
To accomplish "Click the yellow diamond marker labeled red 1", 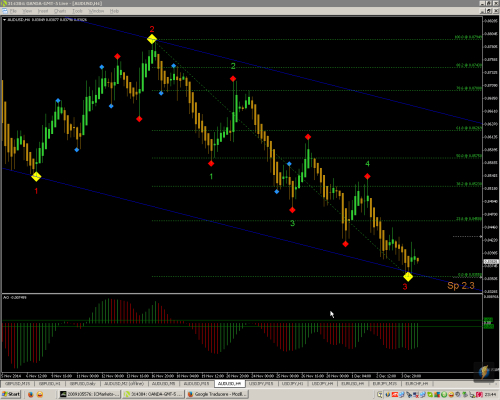I will pyautogui.click(x=36, y=177).
